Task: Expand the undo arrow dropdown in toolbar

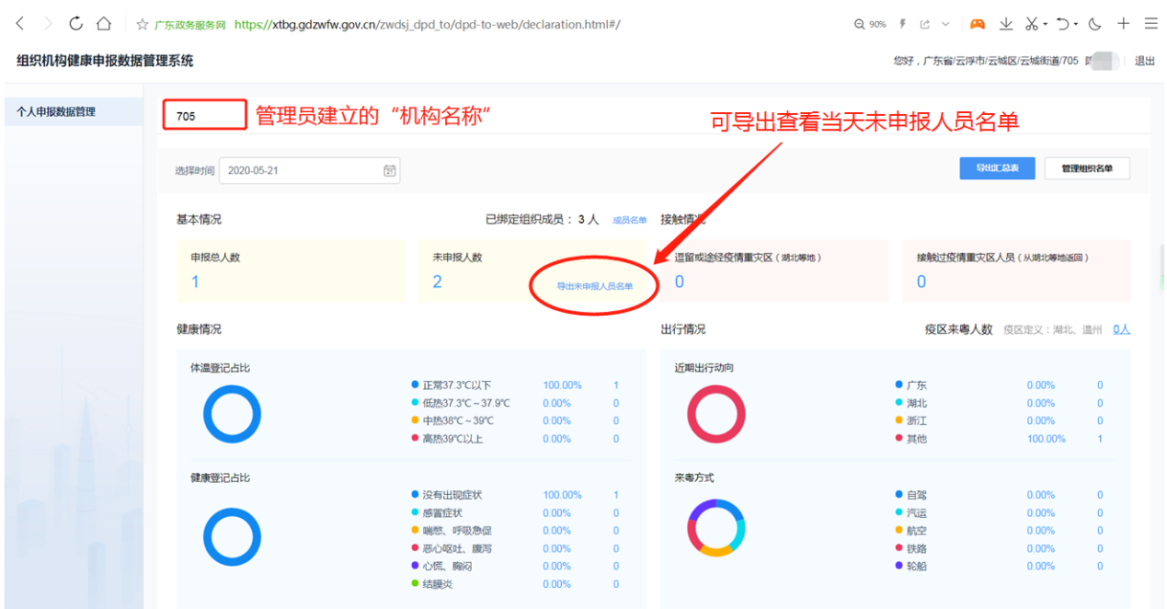Action: pyautogui.click(x=1077, y=24)
